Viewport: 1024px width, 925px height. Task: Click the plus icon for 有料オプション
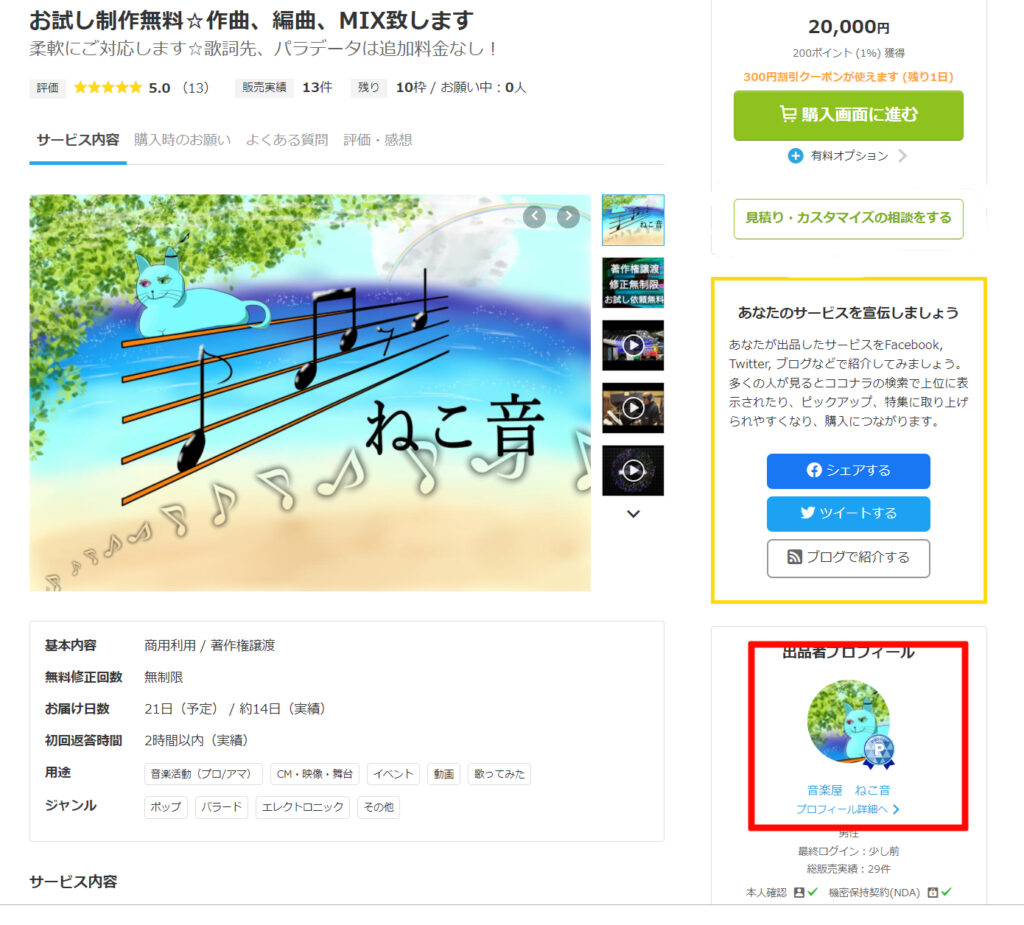(795, 155)
